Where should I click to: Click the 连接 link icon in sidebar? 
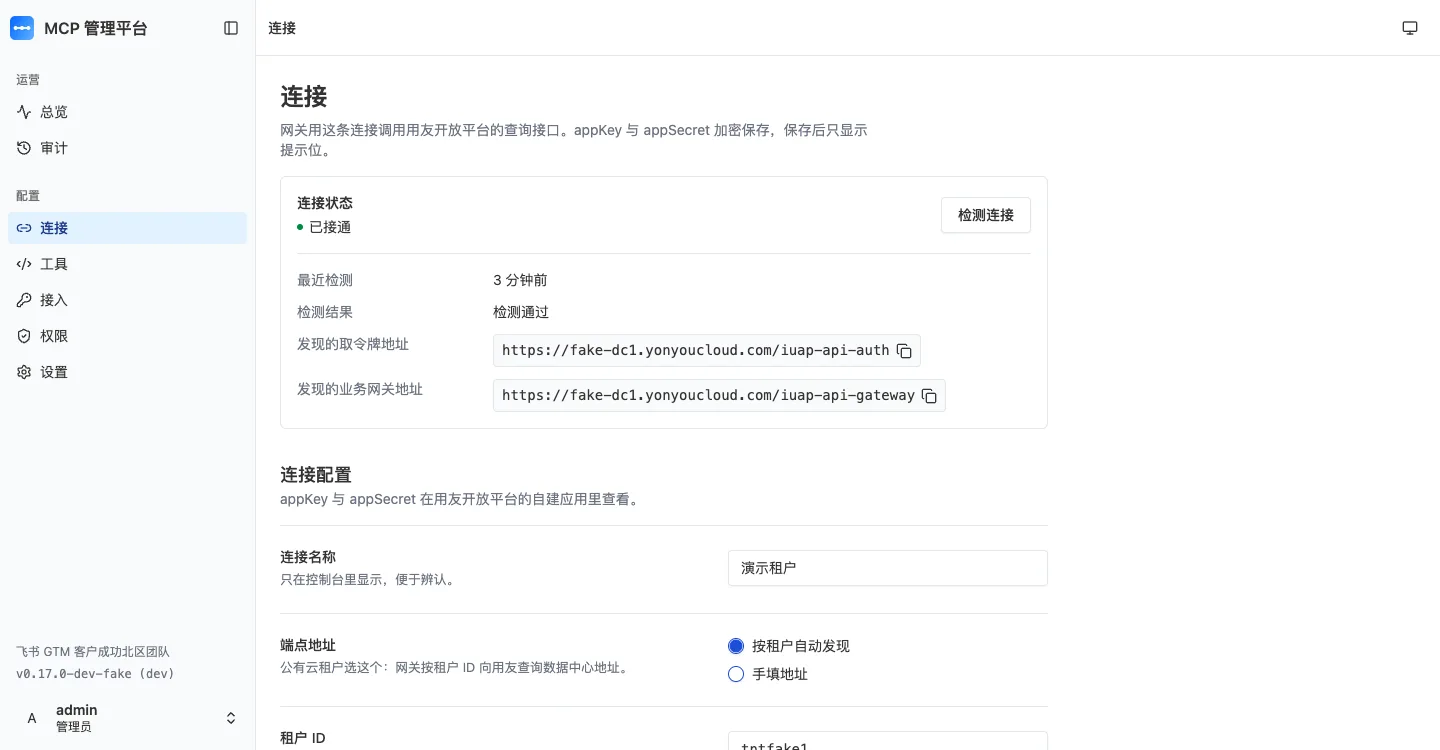point(24,228)
